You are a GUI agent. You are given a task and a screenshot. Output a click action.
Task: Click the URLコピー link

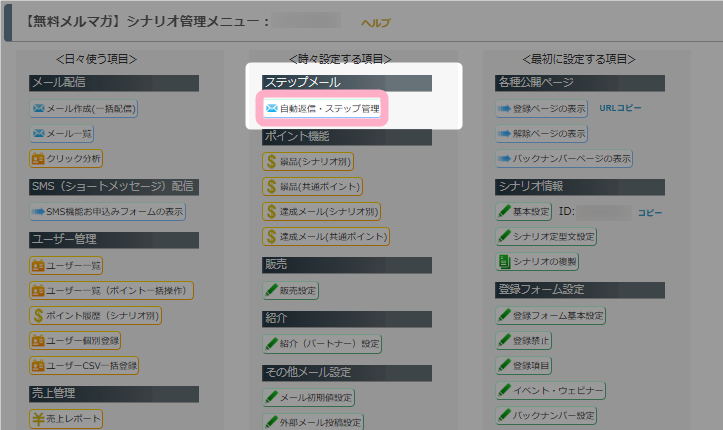point(620,107)
